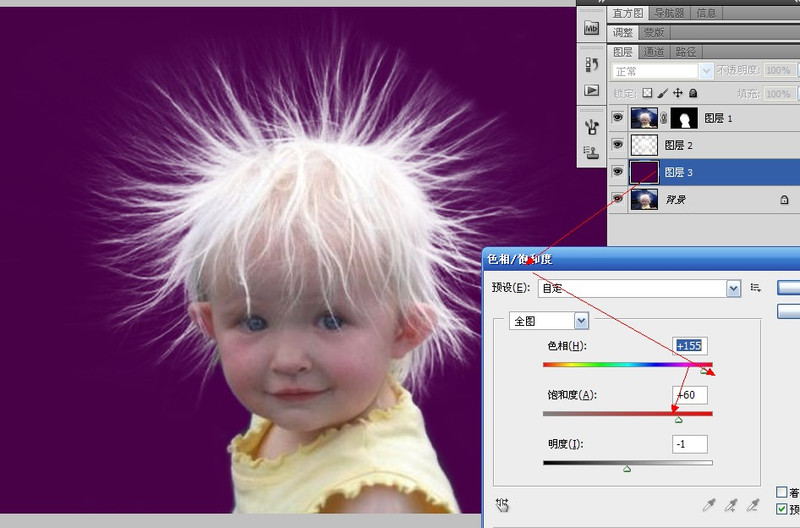The image size is (800, 528).
Task: Open the Clone Source stamp icon
Action: pyautogui.click(x=592, y=152)
